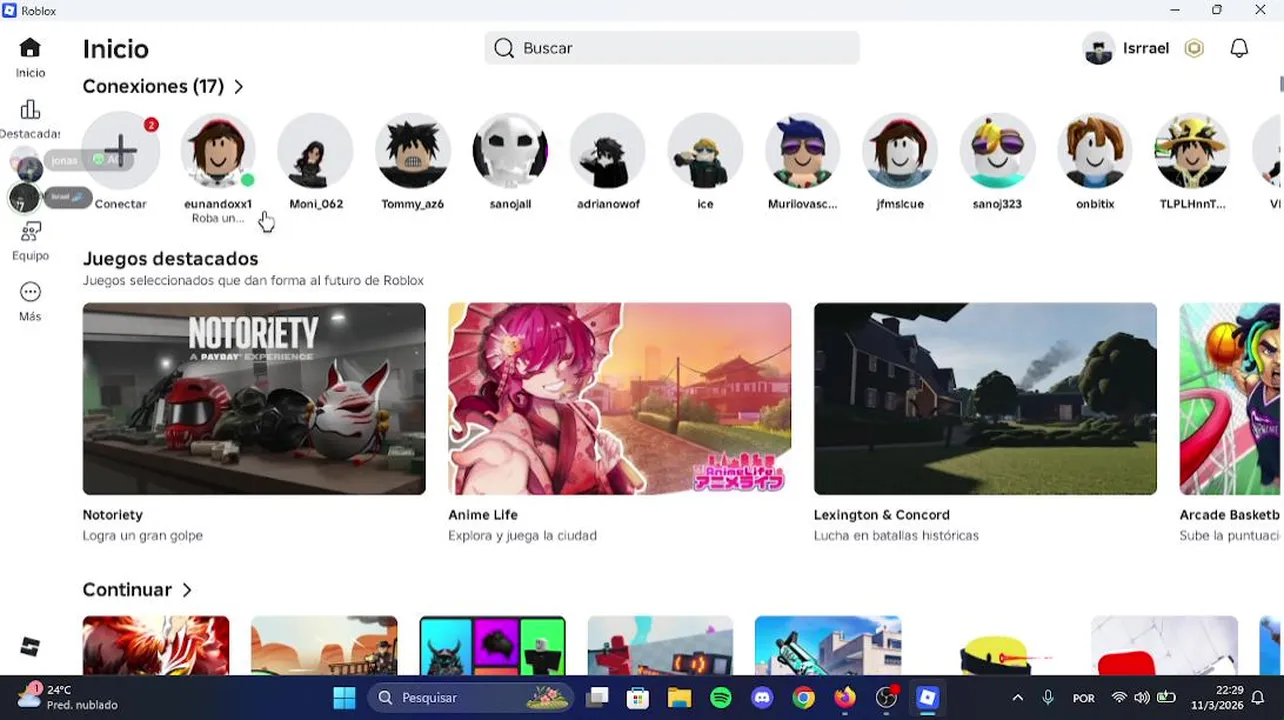Open the Equipo sidebar icon

point(30,232)
